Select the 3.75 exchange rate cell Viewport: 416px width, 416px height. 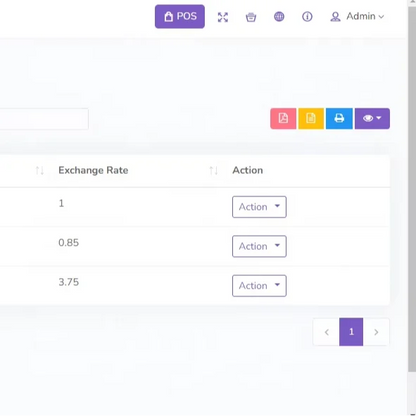pos(69,282)
